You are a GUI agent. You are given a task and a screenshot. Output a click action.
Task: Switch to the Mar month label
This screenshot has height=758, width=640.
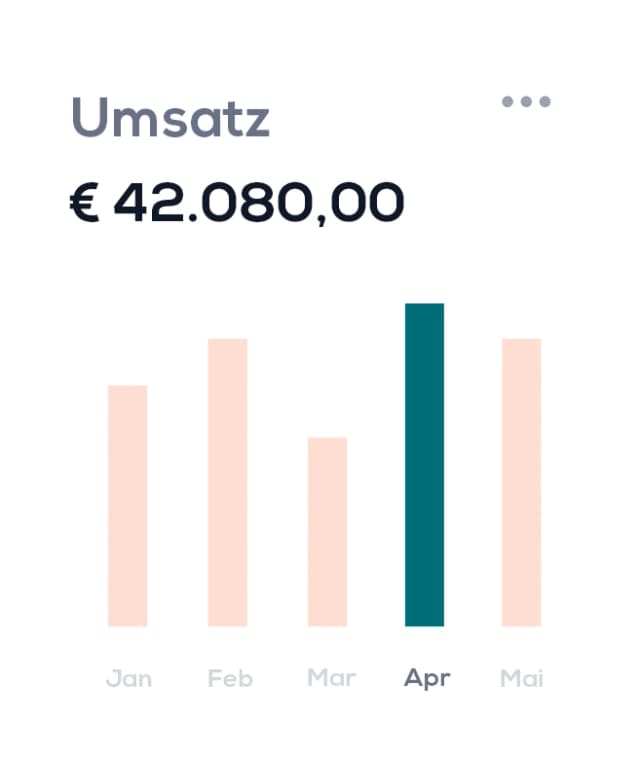(332, 678)
